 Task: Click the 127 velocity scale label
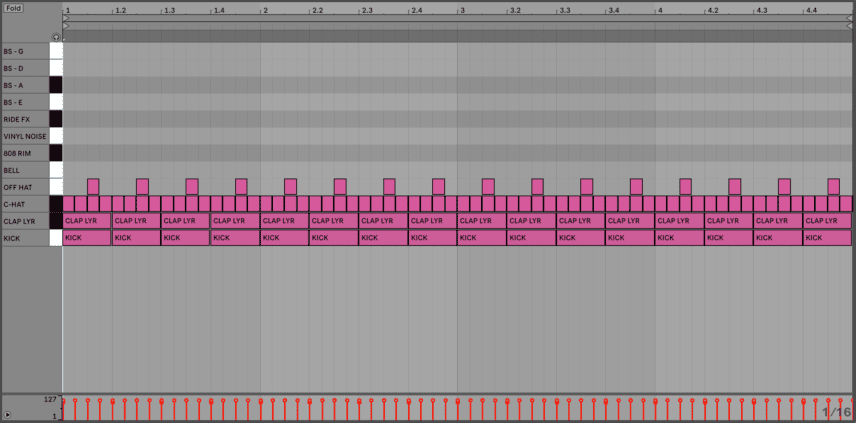[50, 400]
